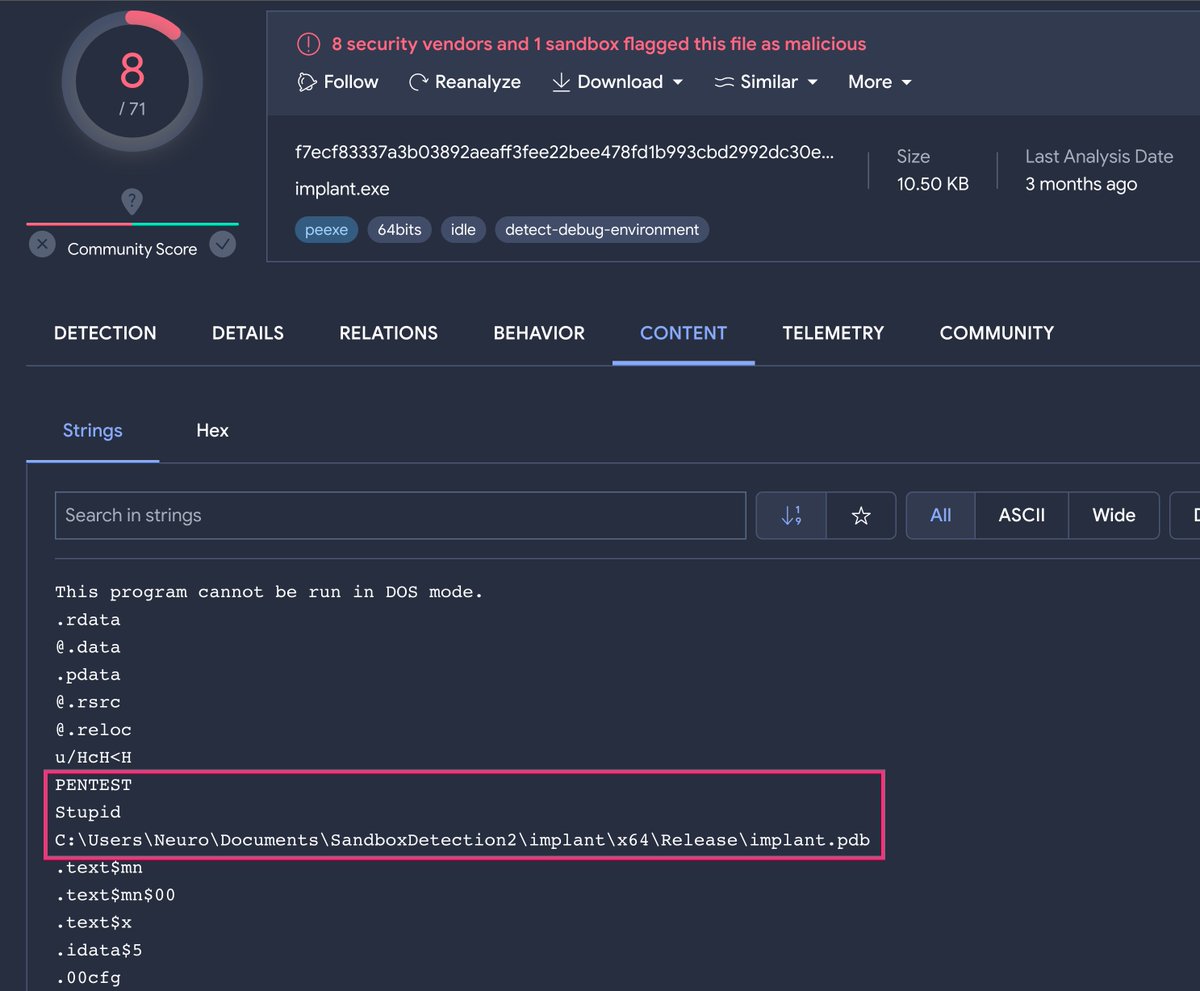This screenshot has height=991, width=1200.
Task: Click the @.reloc string line
Action: (x=93, y=730)
